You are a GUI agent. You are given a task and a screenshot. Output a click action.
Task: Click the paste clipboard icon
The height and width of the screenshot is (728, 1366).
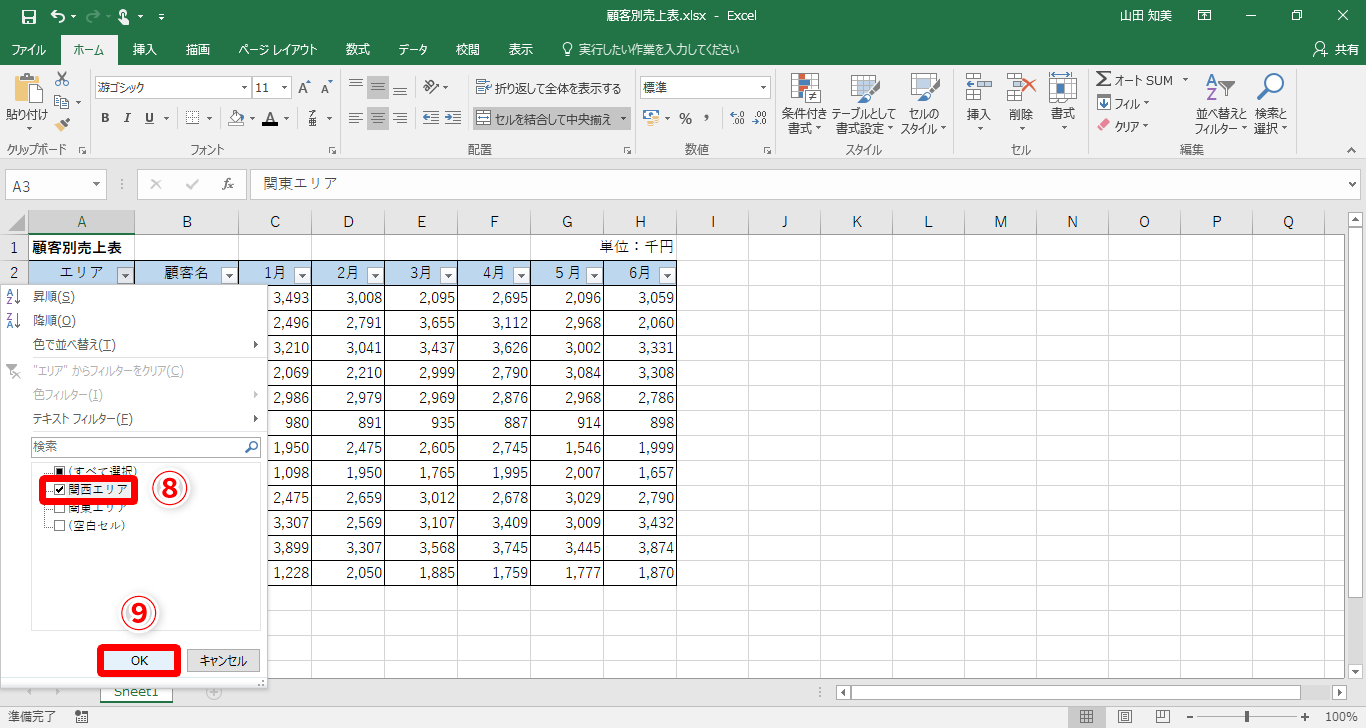coord(27,89)
